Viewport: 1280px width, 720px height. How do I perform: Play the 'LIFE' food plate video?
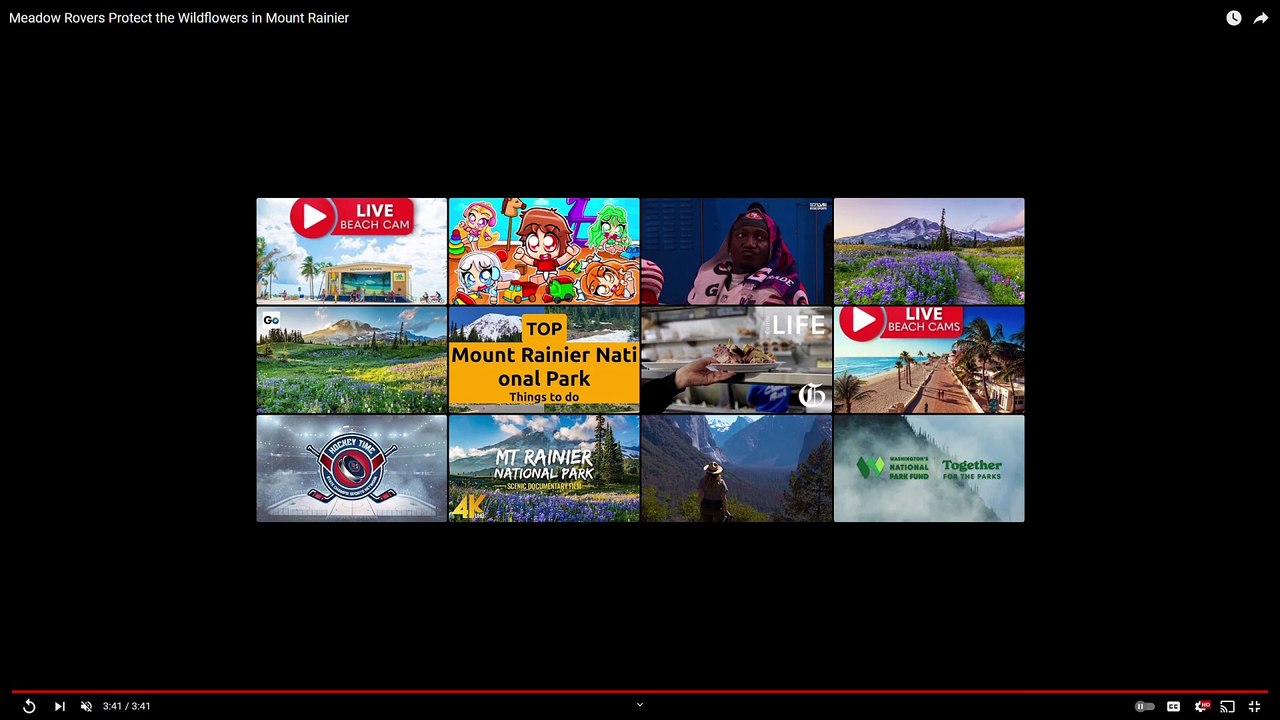pyautogui.click(x=737, y=360)
